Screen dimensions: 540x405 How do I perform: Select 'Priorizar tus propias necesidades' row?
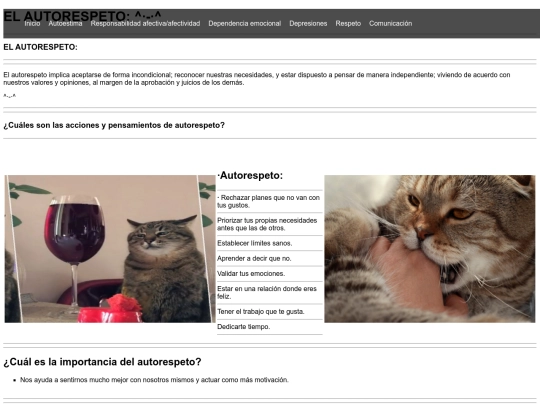[267, 224]
